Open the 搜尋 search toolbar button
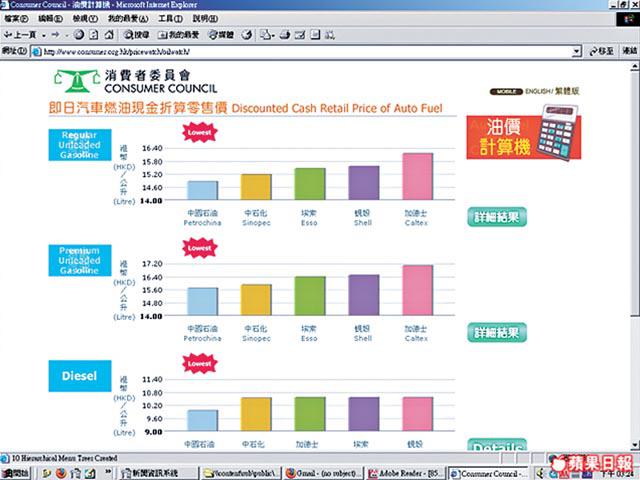The height and width of the screenshot is (480, 640). [137, 35]
